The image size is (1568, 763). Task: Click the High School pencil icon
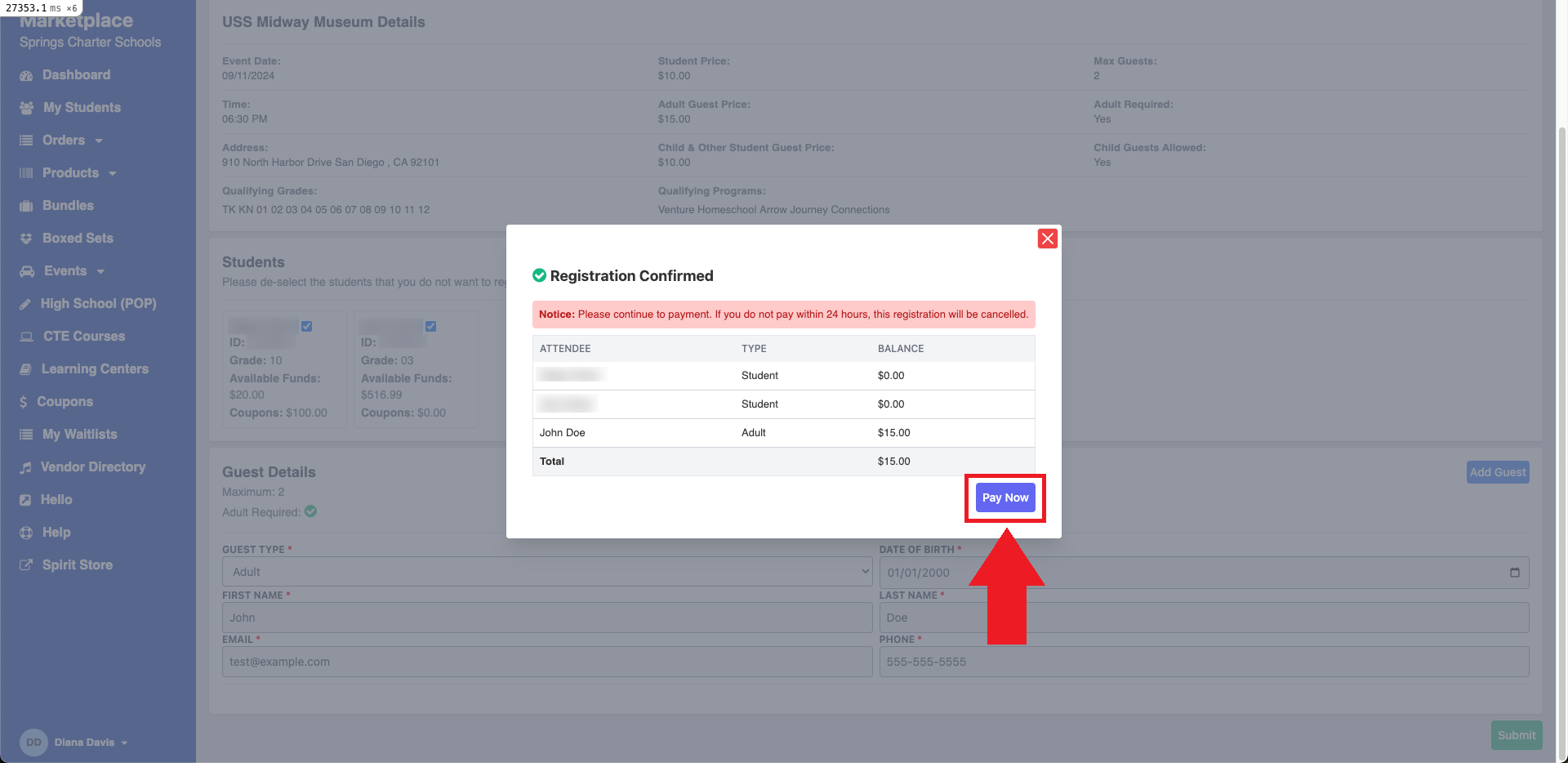click(25, 304)
